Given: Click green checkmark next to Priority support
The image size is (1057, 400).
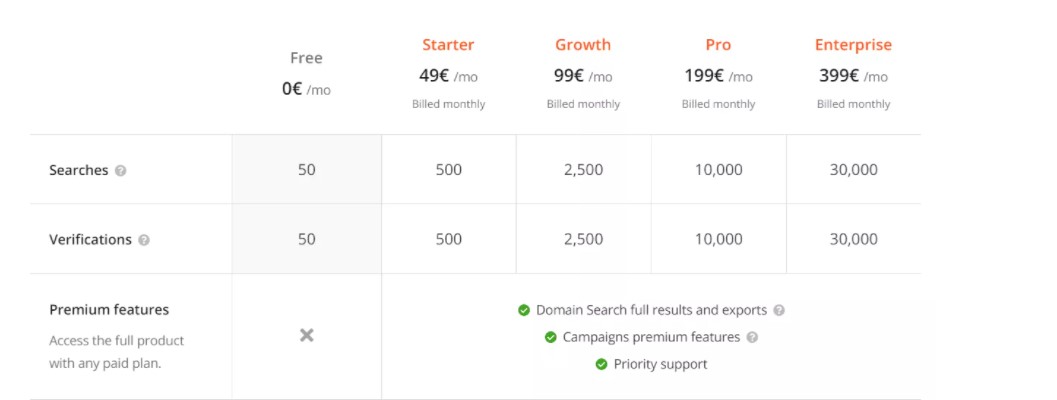Looking at the screenshot, I should click(x=602, y=364).
